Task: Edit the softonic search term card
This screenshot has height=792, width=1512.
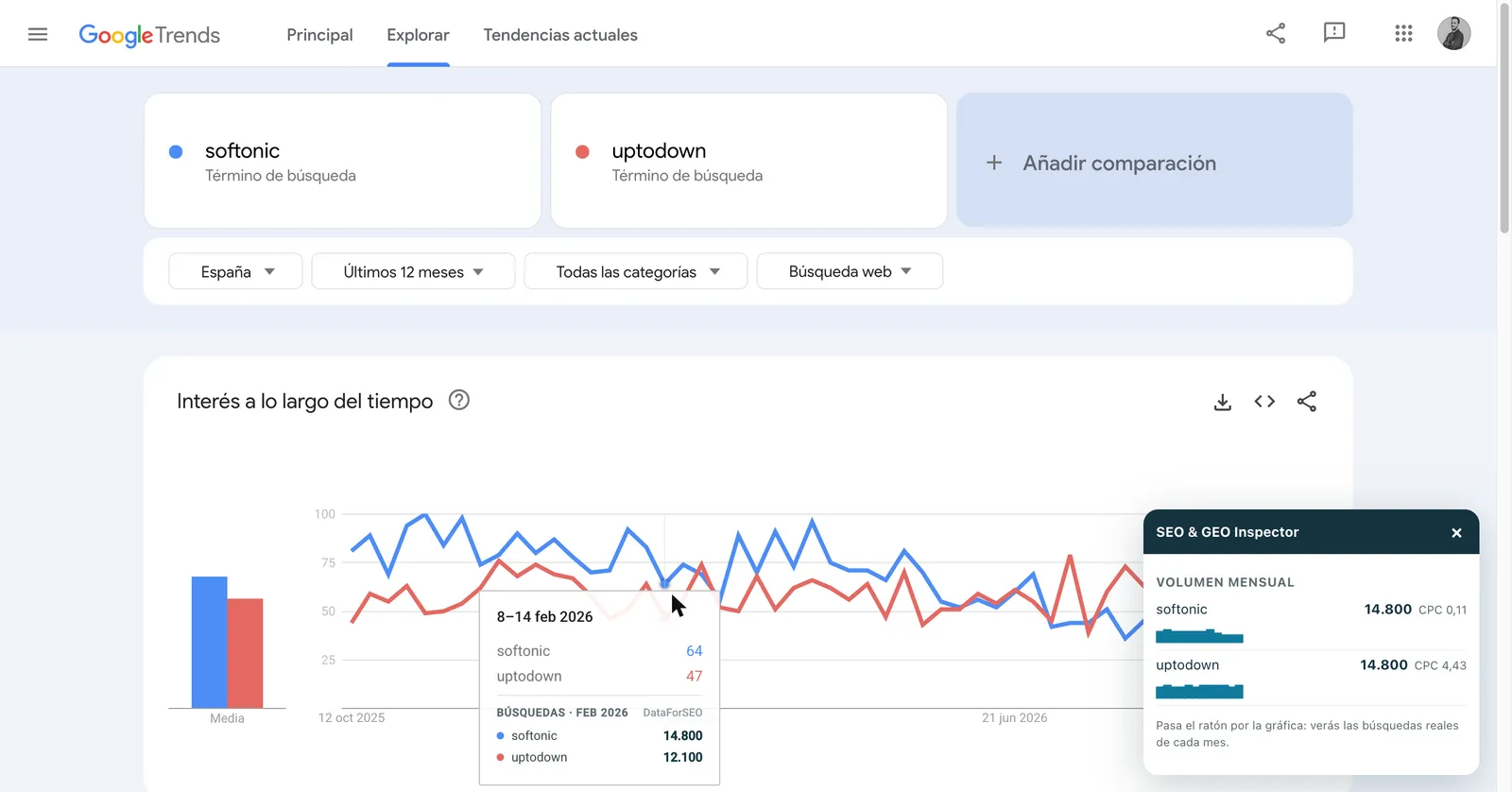Action: (342, 161)
